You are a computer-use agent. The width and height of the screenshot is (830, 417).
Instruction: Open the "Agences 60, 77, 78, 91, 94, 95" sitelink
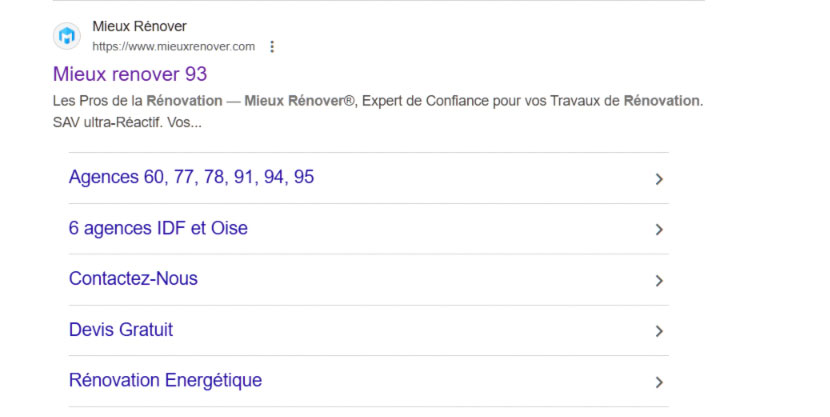[x=191, y=177]
